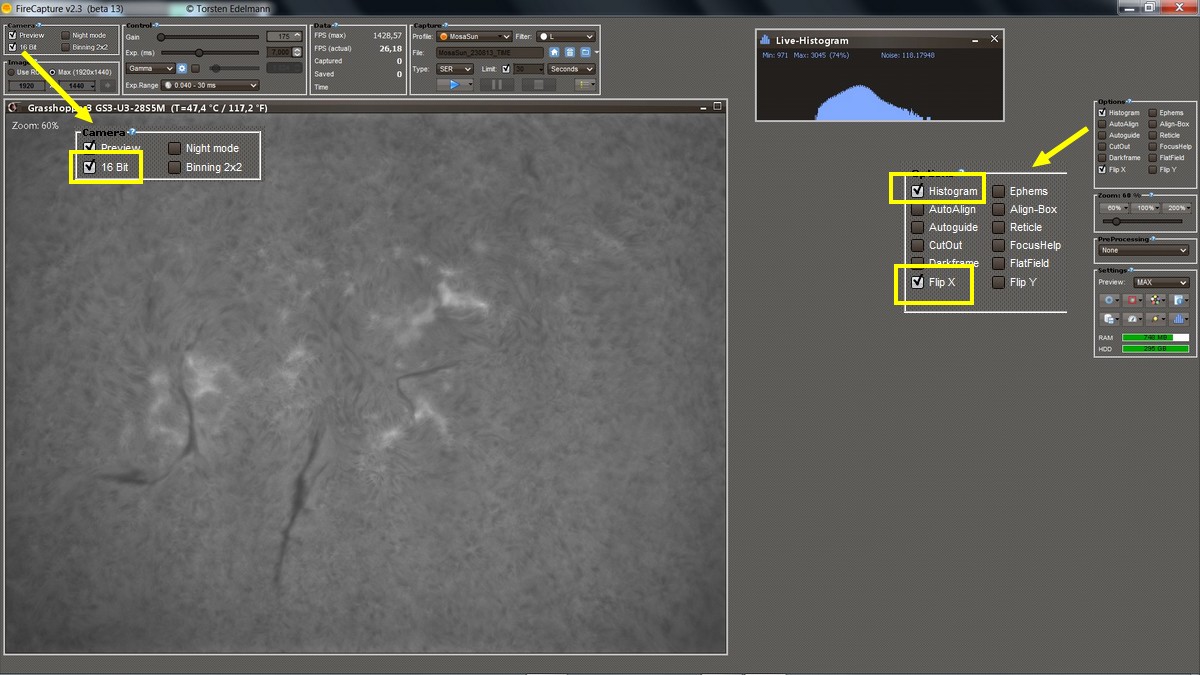This screenshot has width=1200, height=675.
Task: Click the image width field showing 1920
Action: [29, 86]
